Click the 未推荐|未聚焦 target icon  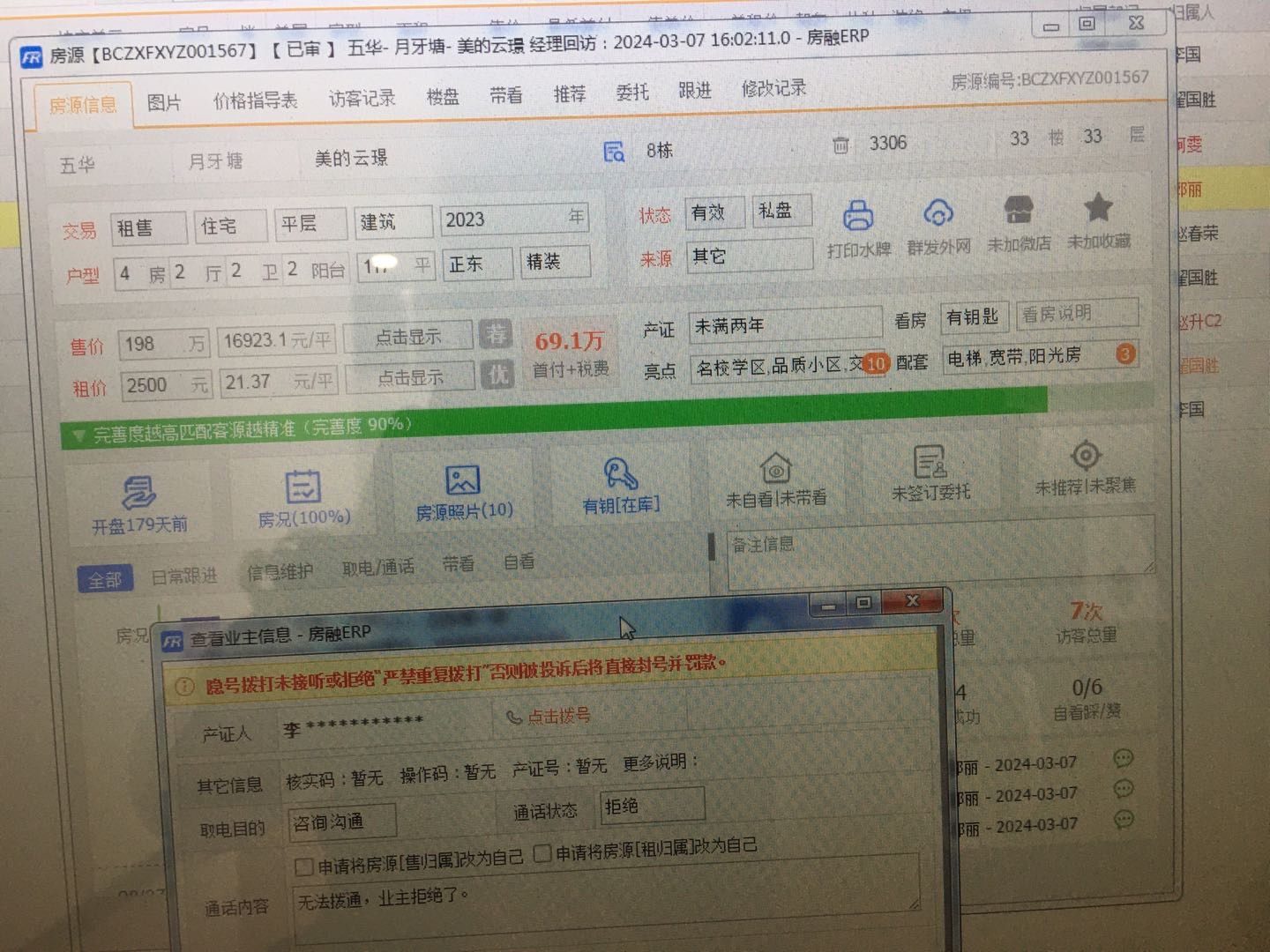[1085, 456]
